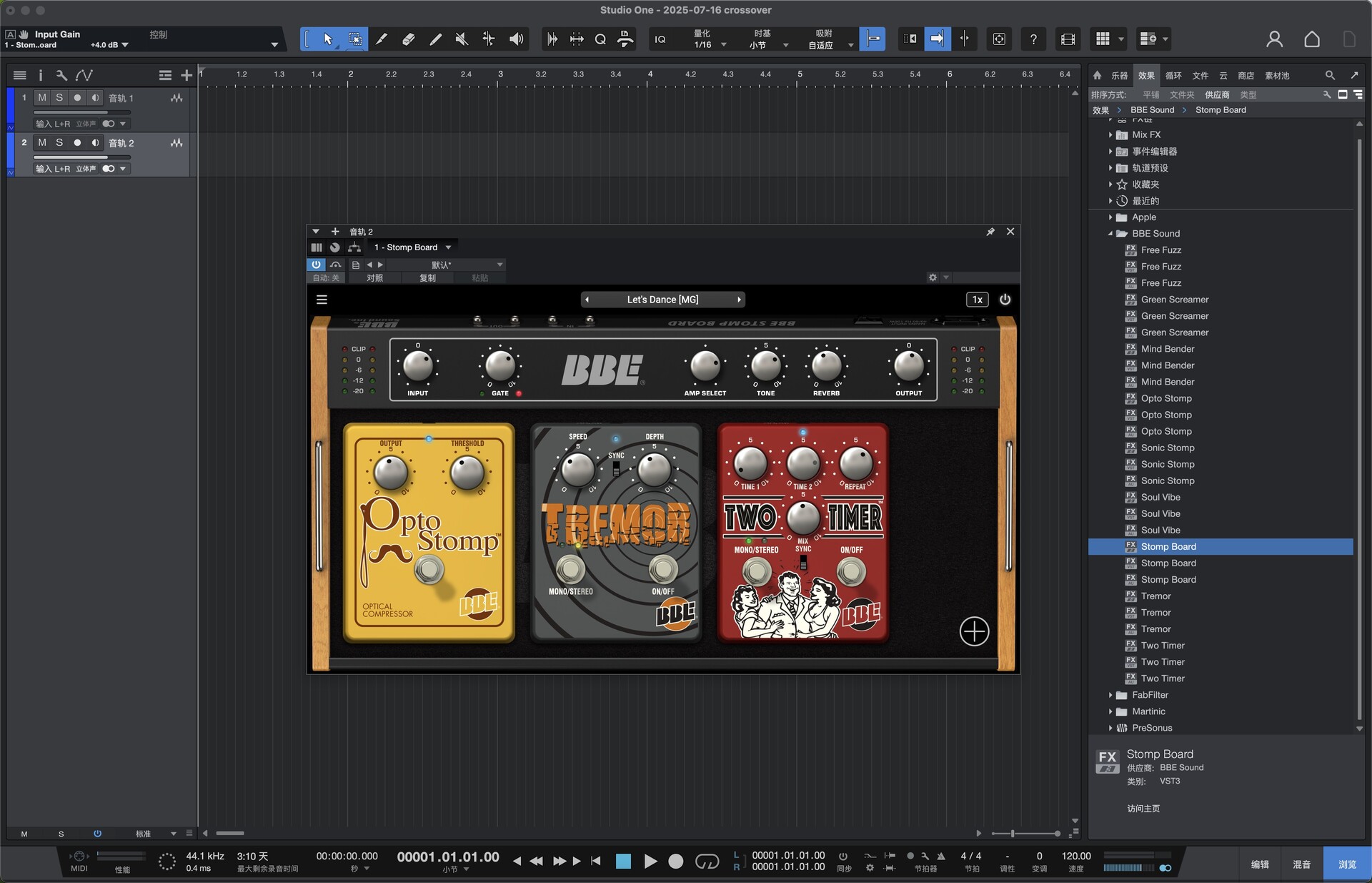The image size is (1372, 883).
Task: Open browser home icon
Action: pos(1097,75)
